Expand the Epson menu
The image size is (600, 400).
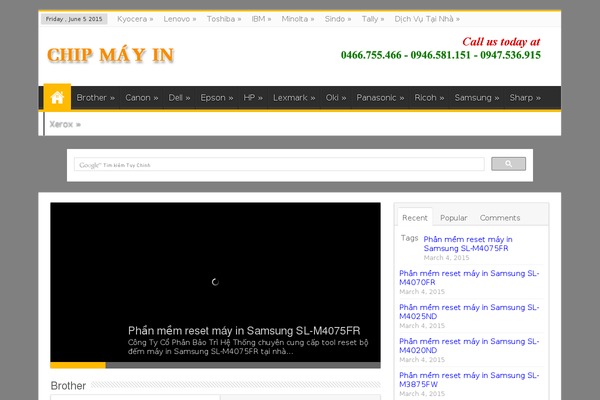pyautogui.click(x=217, y=98)
